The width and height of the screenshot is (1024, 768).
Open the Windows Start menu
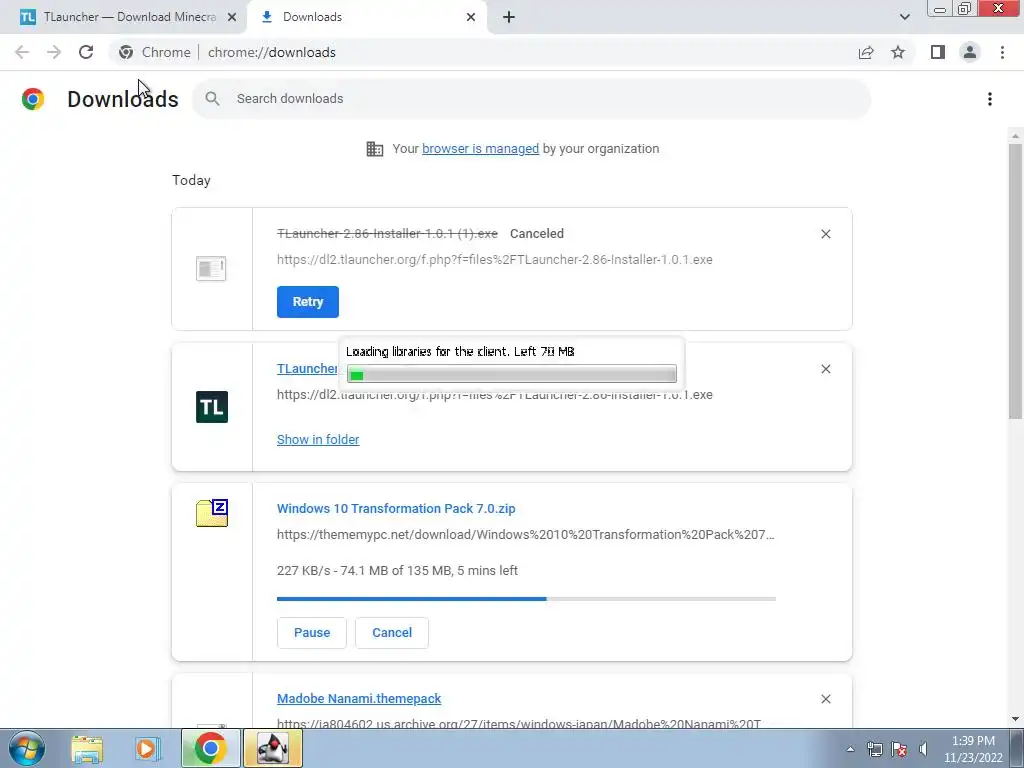(27, 748)
